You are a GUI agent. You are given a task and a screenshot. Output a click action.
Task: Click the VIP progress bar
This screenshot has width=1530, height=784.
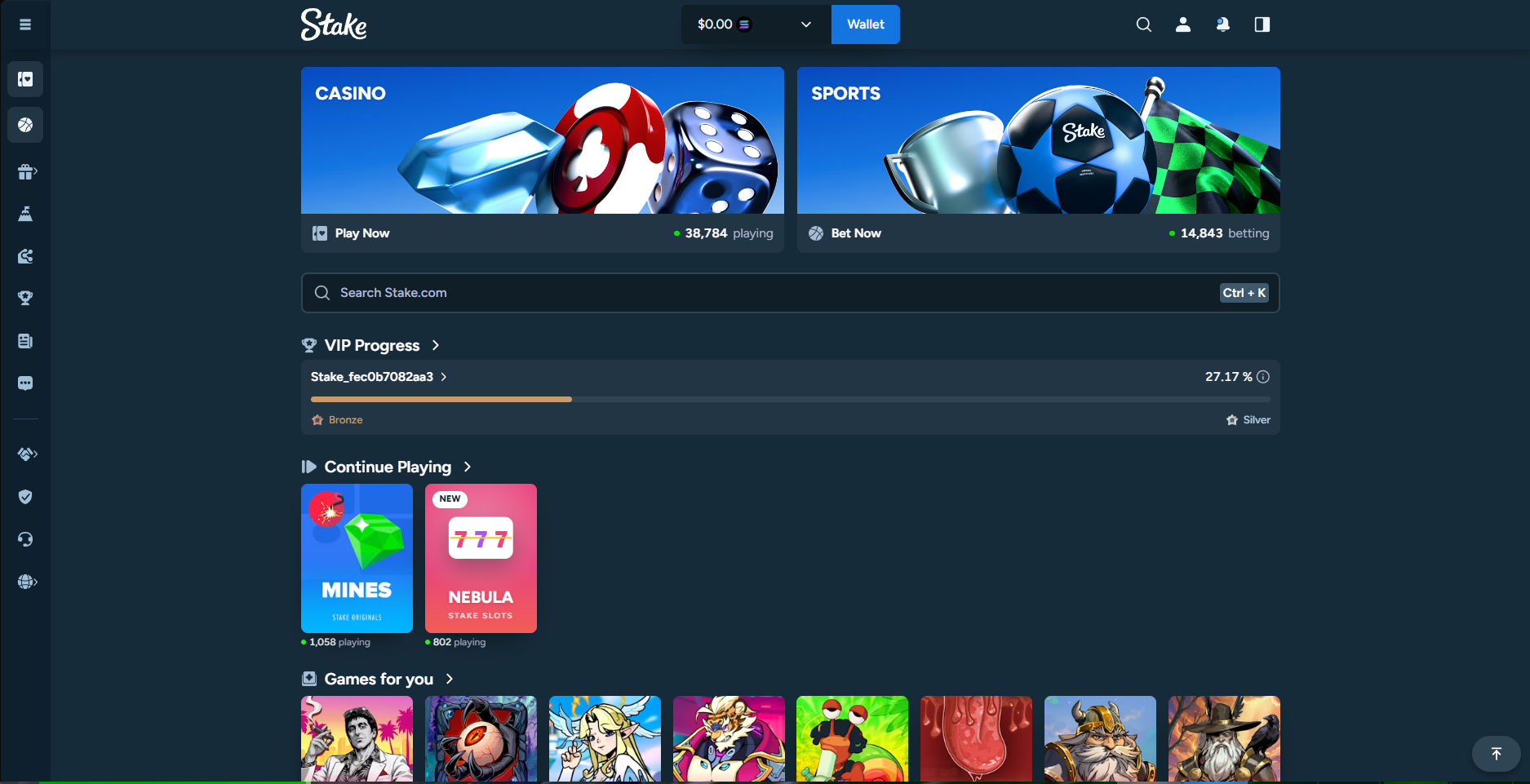click(x=790, y=399)
